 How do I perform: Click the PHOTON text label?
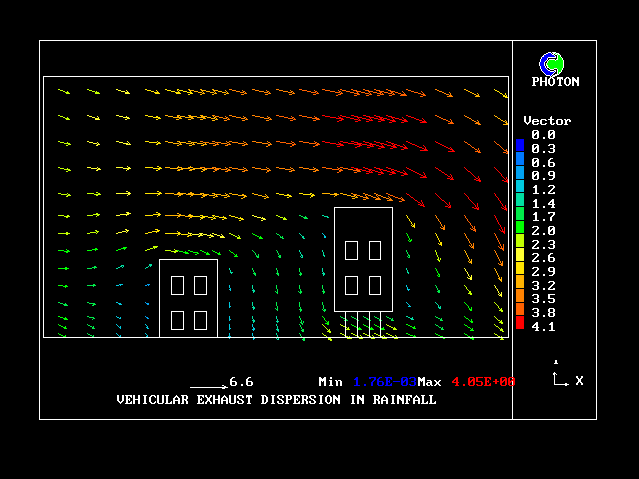pos(555,82)
